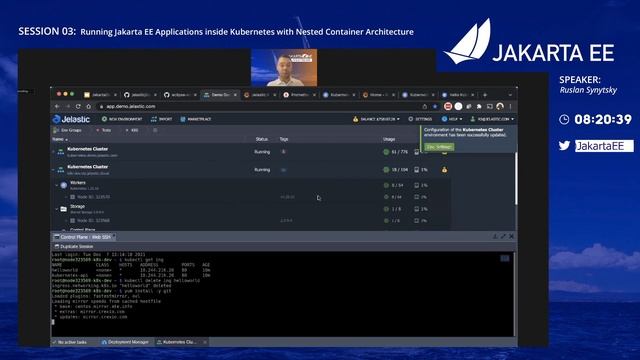Image resolution: width=640 pixels, height=360 pixels.
Task: Click the orange billing icon on the 18 / 104 row
Action: pyautogui.click(x=444, y=169)
